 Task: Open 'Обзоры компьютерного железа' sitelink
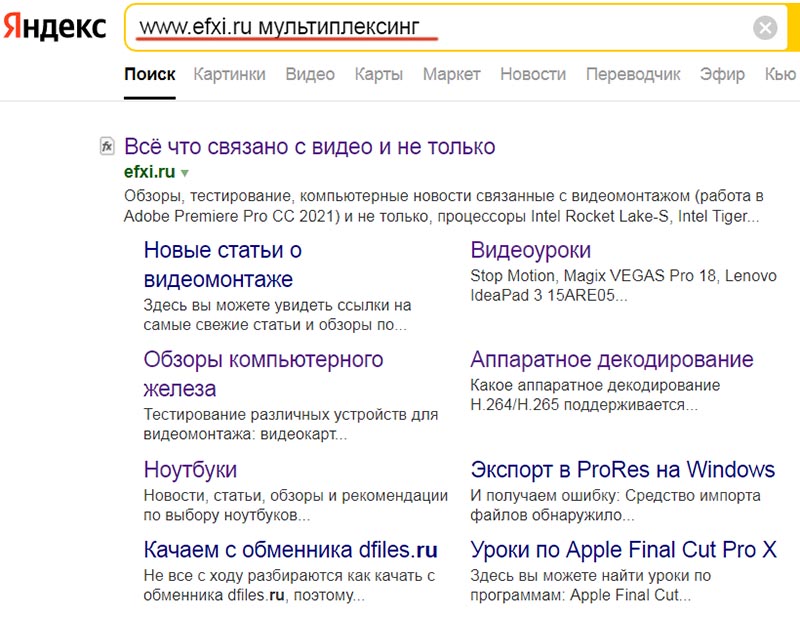click(263, 374)
